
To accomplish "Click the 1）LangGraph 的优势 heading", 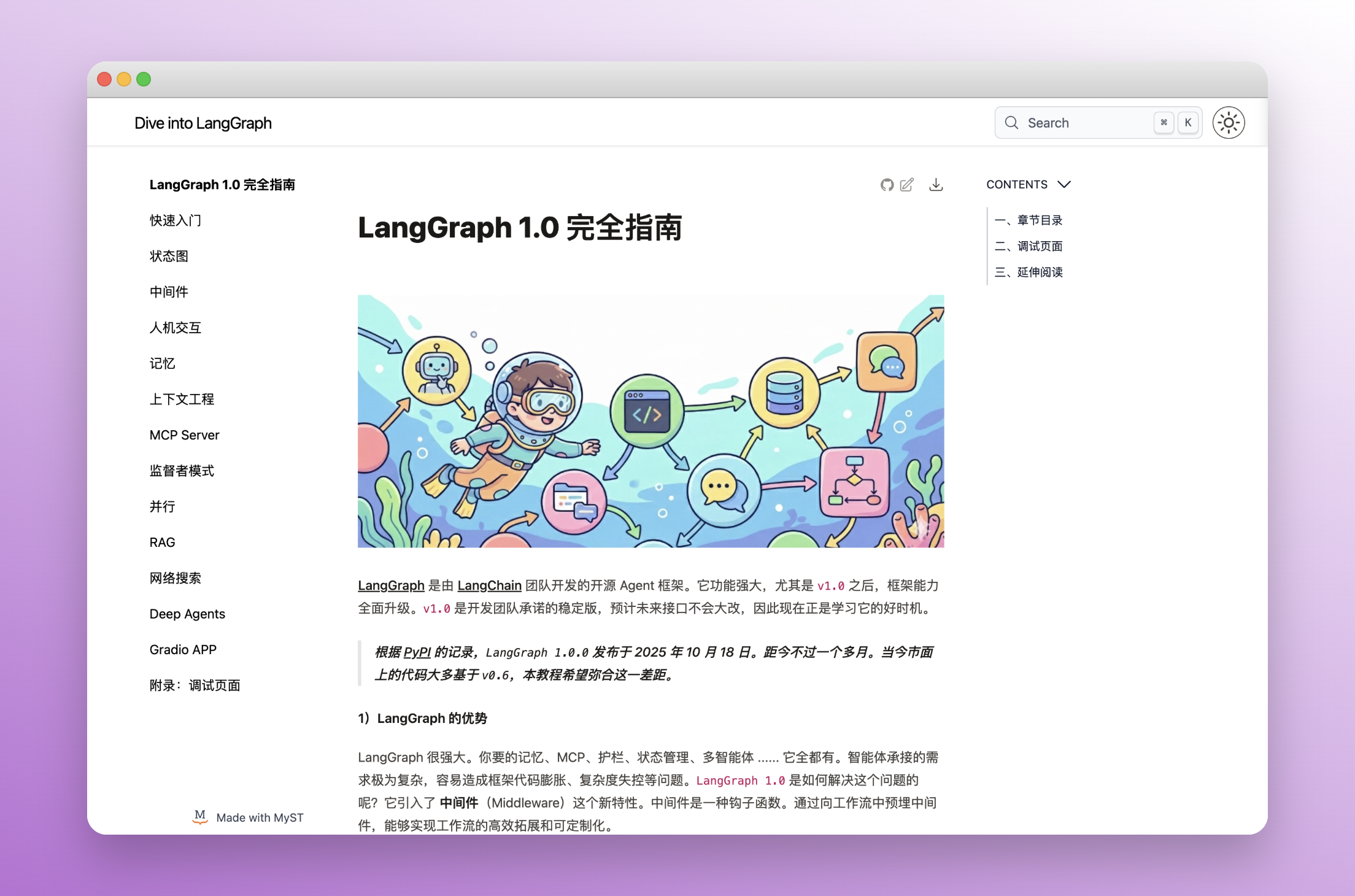I will point(422,719).
